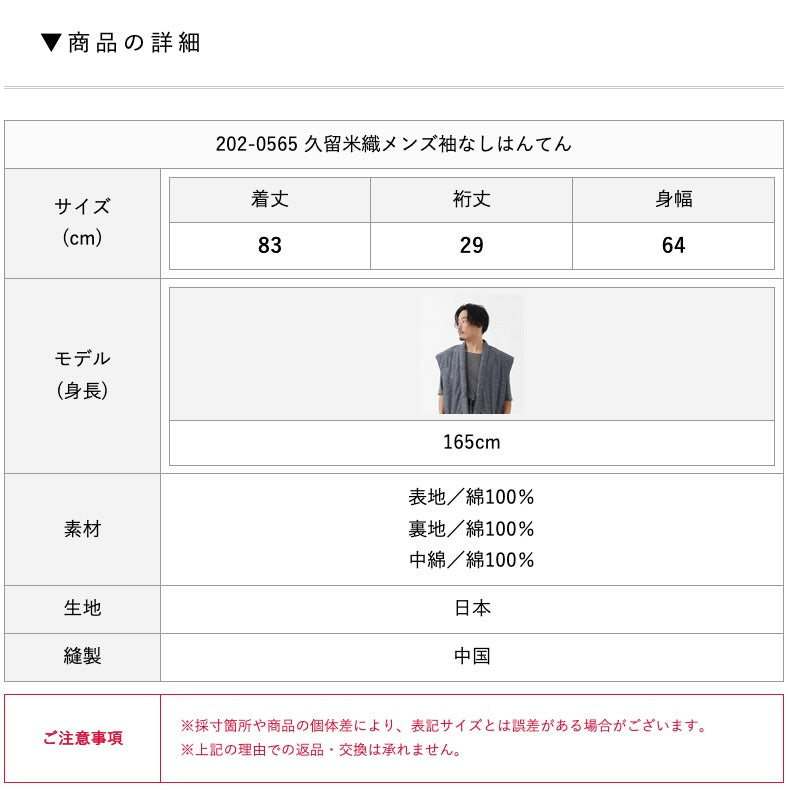Click the 縫製 value 中国
The width and height of the screenshot is (788, 795).
coord(471,656)
